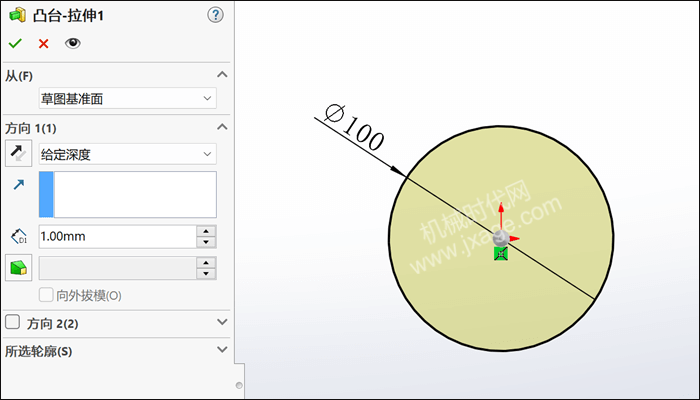The image size is (700, 400).
Task: Click the 从(F) header label
Action: pos(19,76)
